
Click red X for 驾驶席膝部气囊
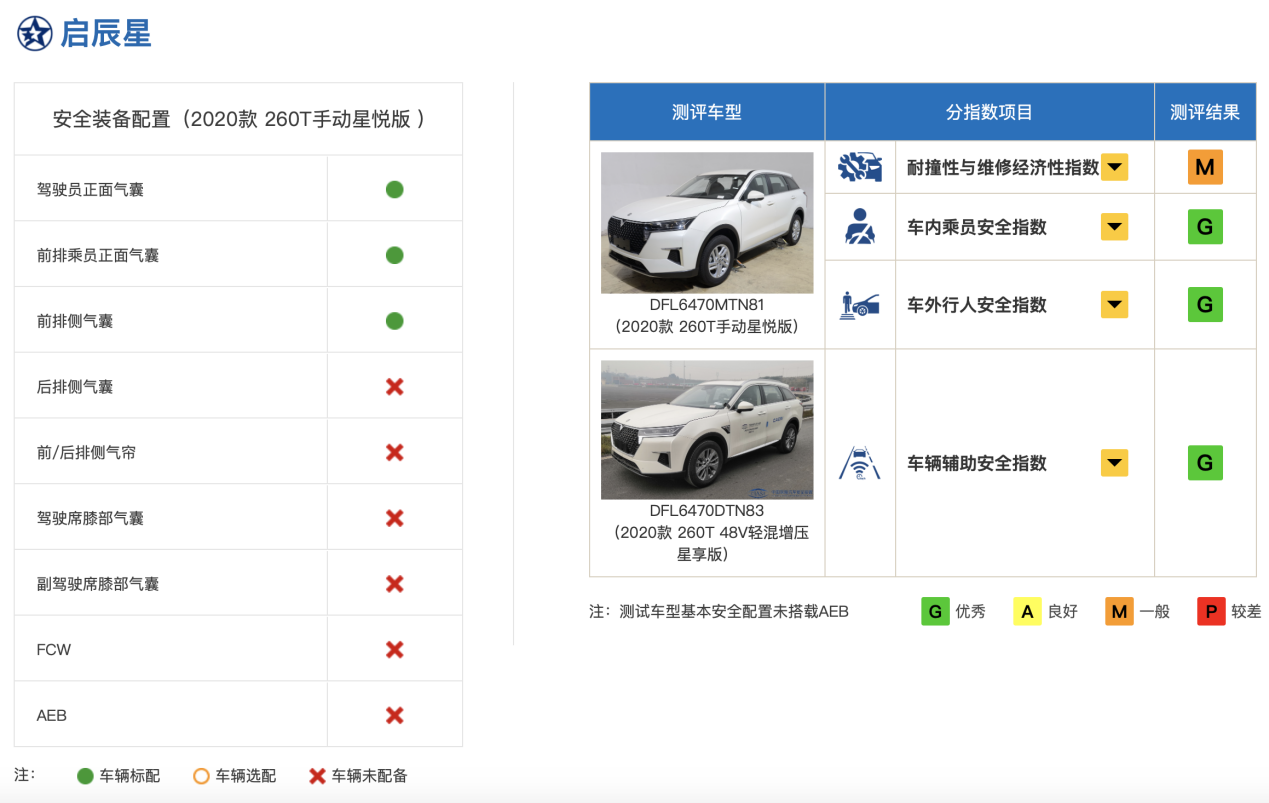pyautogui.click(x=394, y=518)
